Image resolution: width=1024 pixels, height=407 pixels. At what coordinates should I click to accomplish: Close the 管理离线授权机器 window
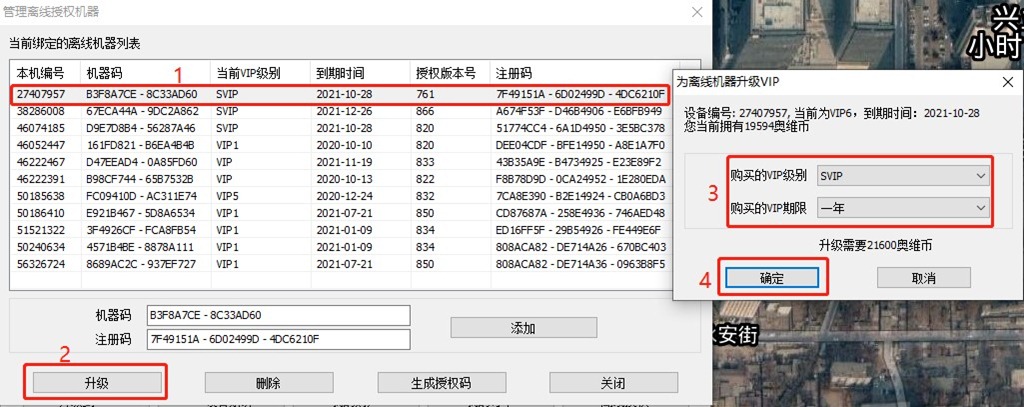click(x=696, y=13)
